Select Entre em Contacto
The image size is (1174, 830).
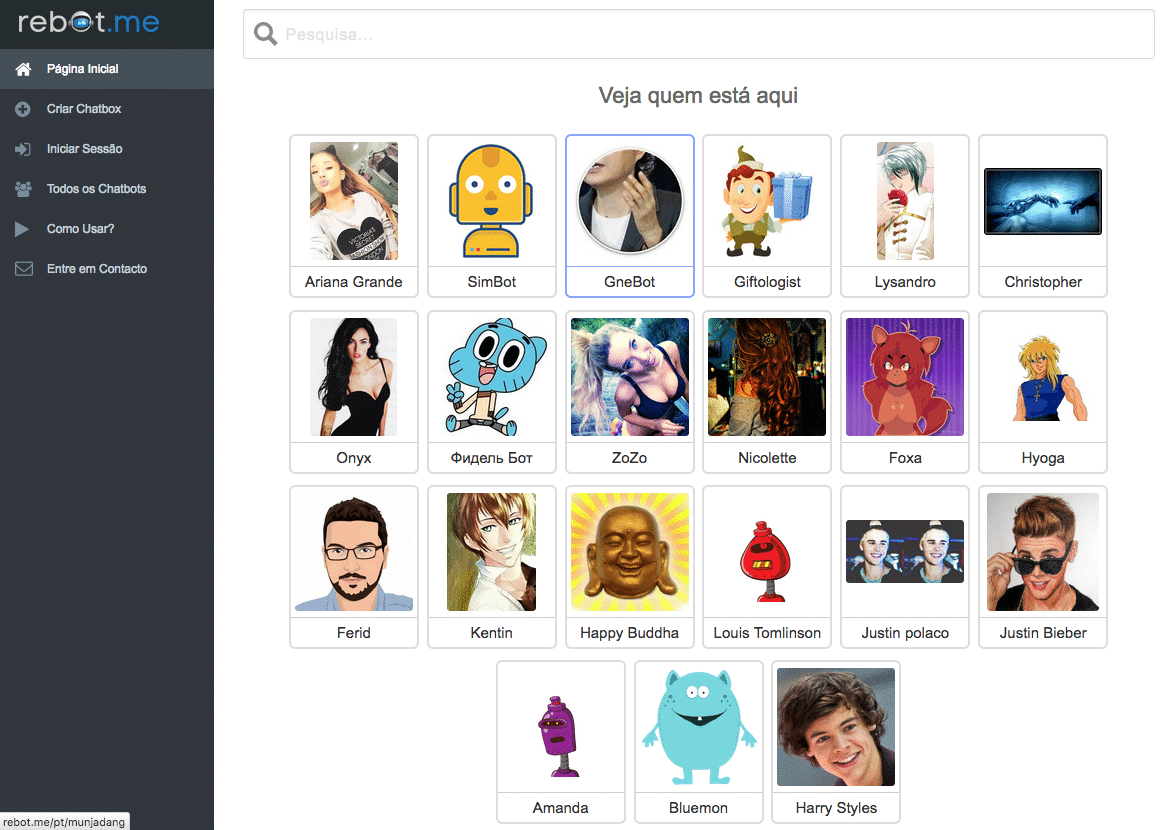(106, 269)
